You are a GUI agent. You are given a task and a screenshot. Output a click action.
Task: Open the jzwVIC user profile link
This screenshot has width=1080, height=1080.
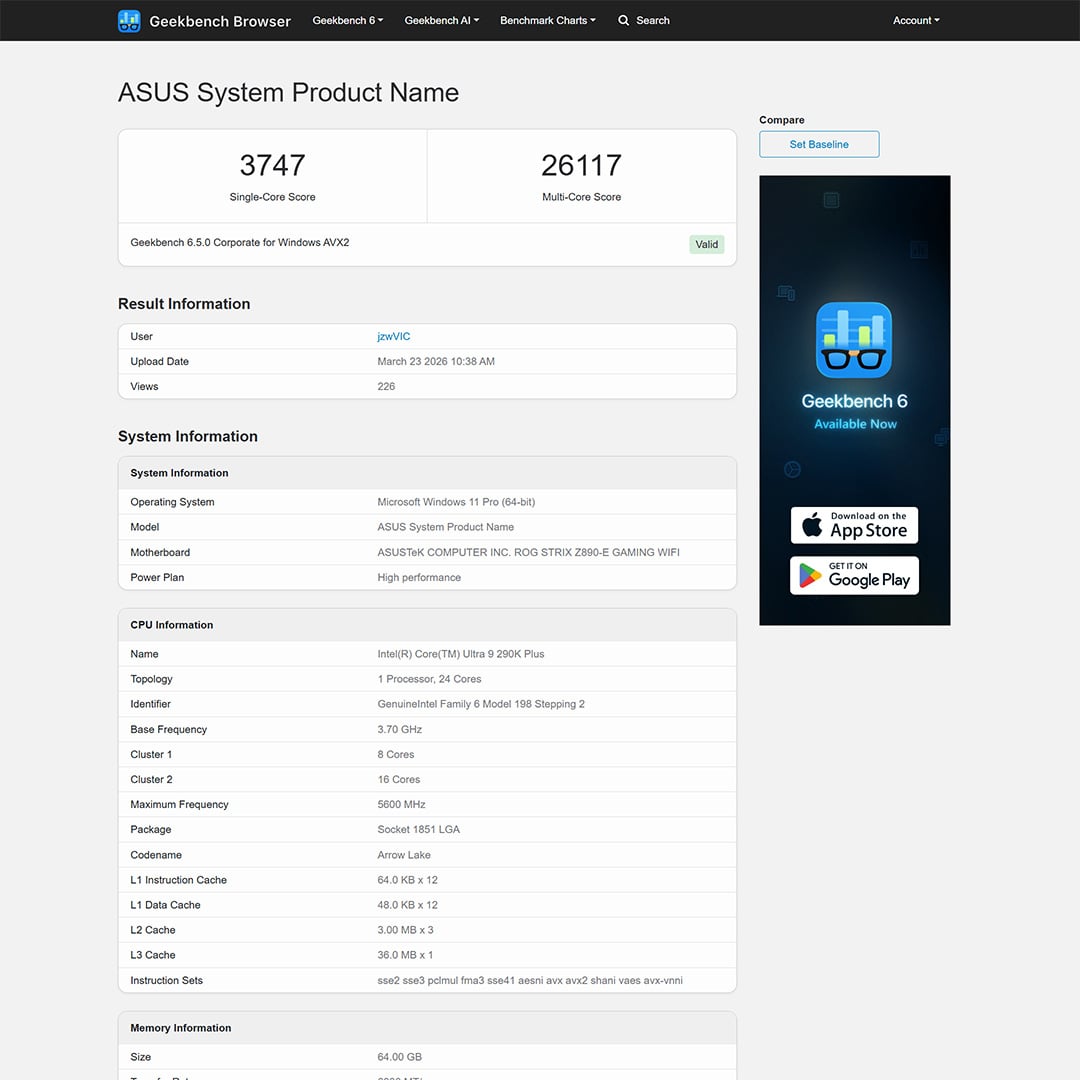[x=392, y=336]
